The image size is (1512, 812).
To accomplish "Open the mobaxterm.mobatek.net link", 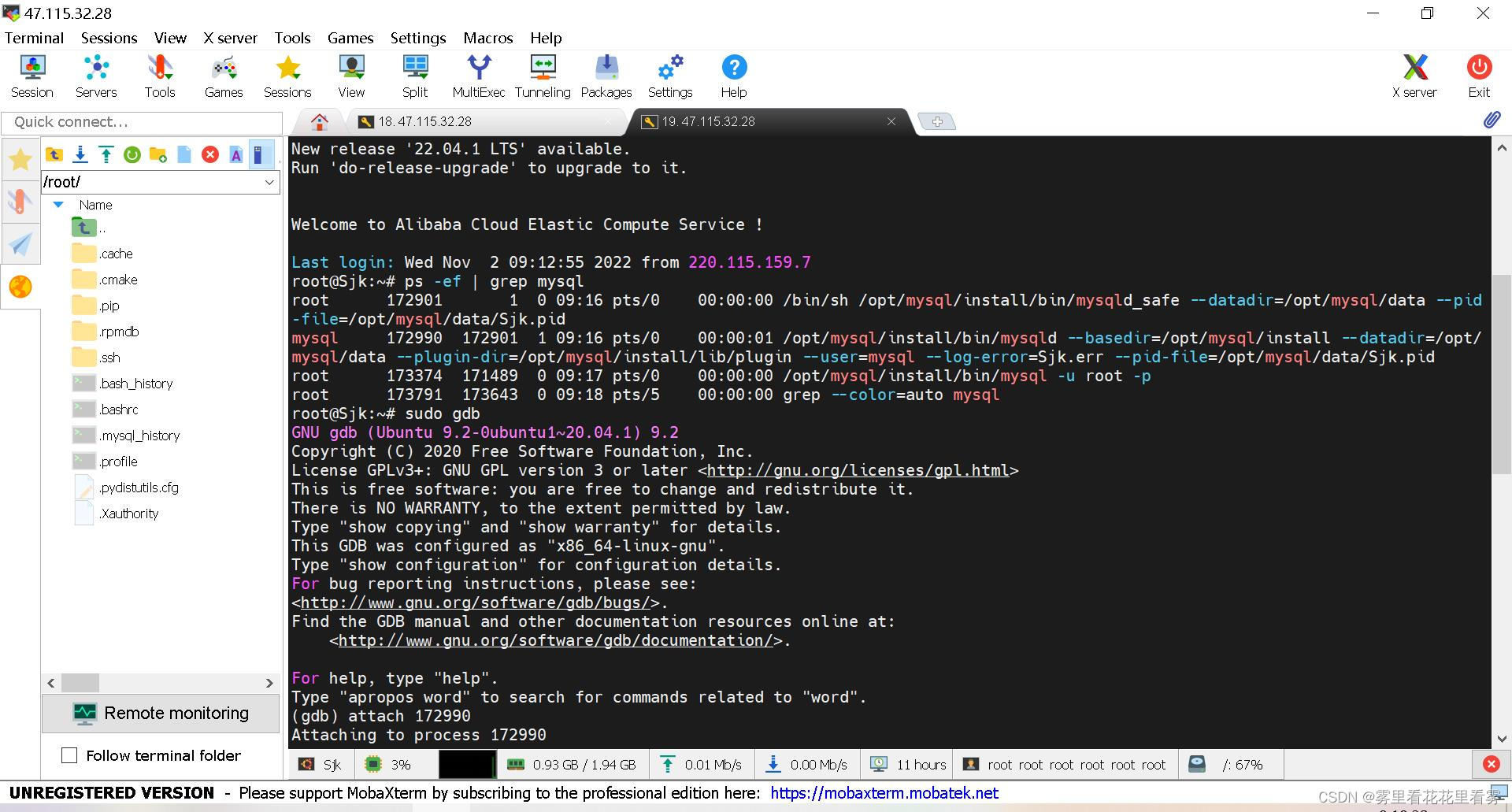I will click(x=884, y=793).
